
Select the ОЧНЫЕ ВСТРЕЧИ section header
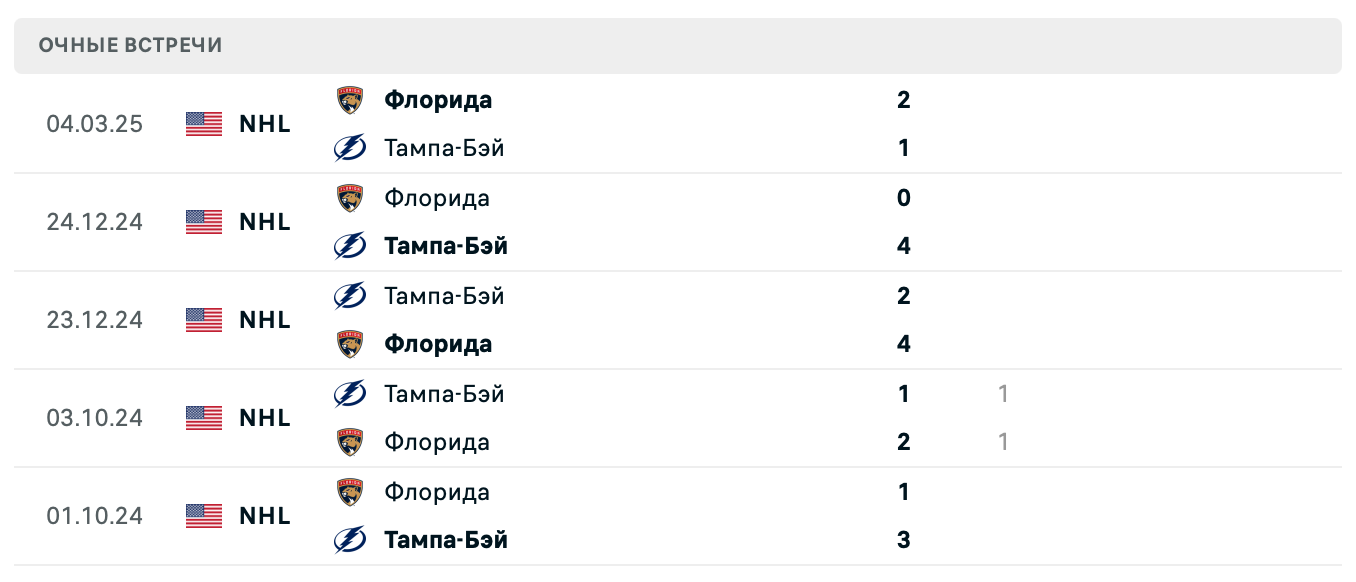click(x=129, y=45)
